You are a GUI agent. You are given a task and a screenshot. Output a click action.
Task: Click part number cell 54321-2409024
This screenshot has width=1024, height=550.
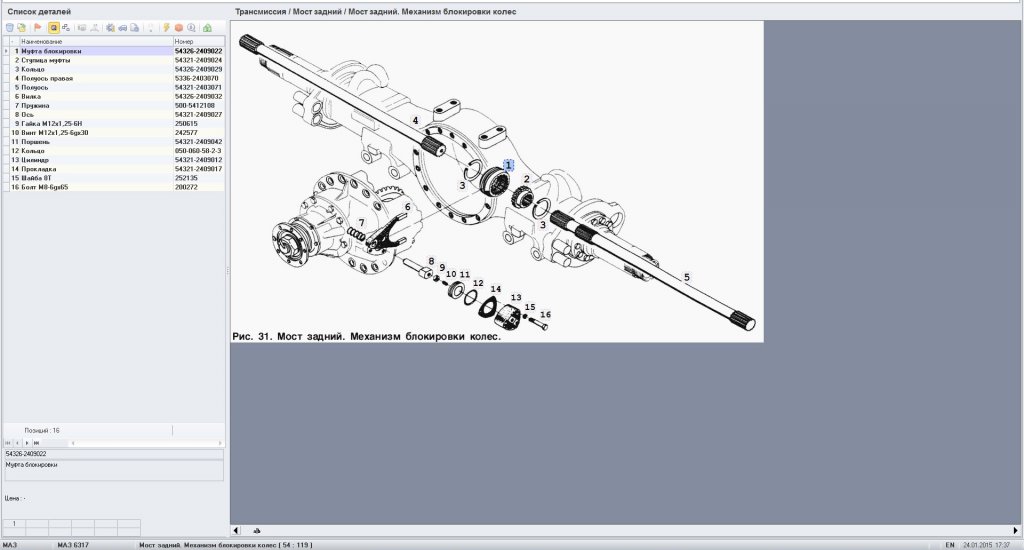[x=199, y=60]
